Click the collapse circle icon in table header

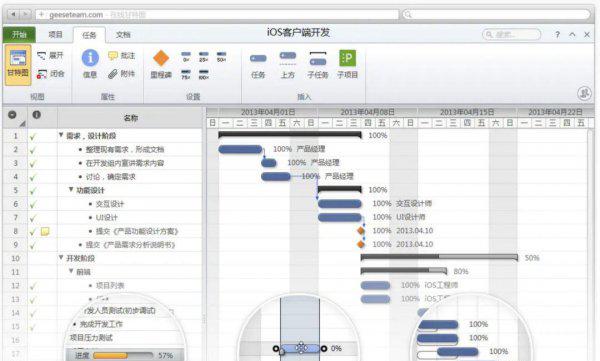(12, 114)
